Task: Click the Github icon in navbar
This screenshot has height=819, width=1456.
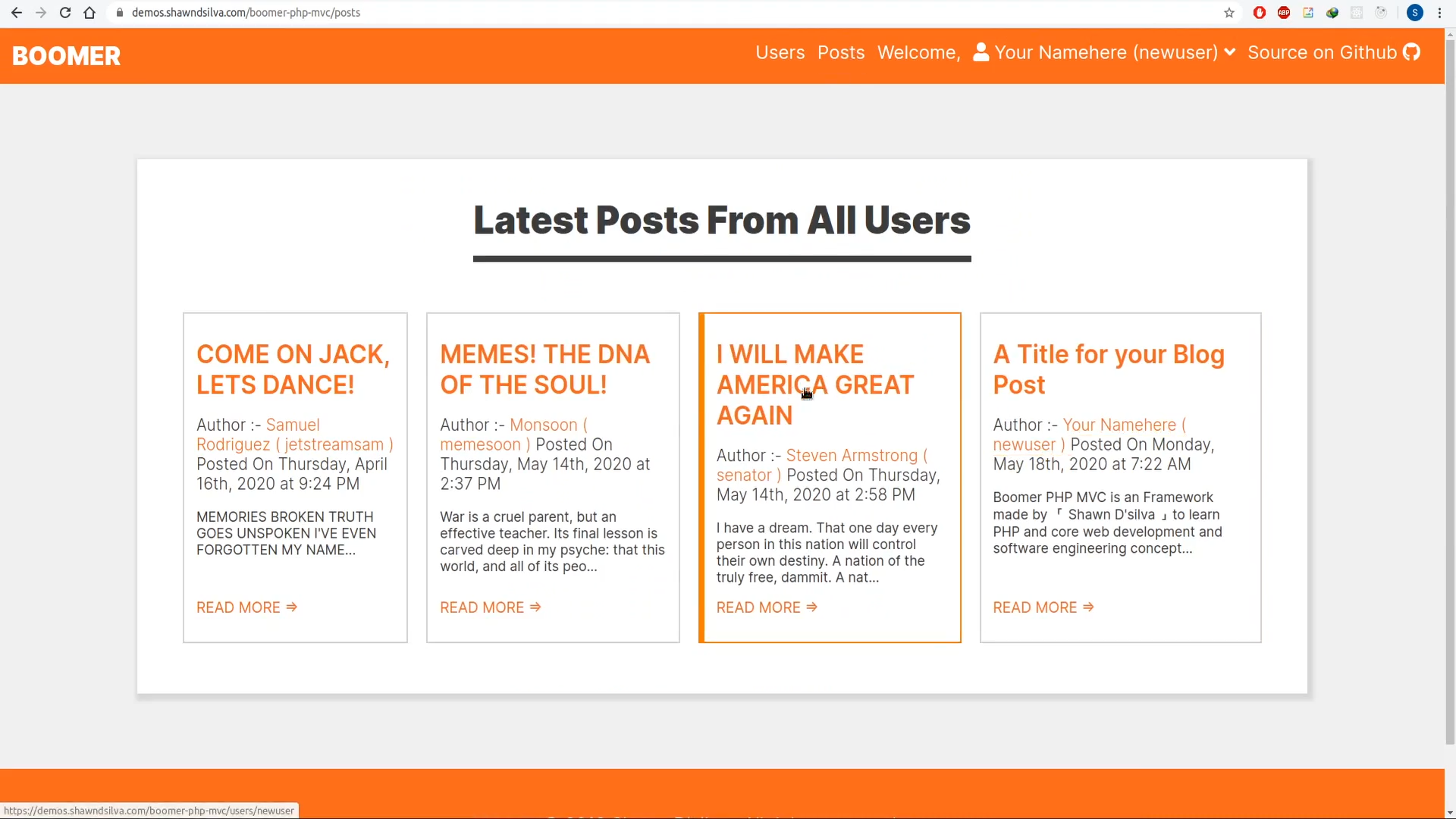Action: click(1411, 52)
